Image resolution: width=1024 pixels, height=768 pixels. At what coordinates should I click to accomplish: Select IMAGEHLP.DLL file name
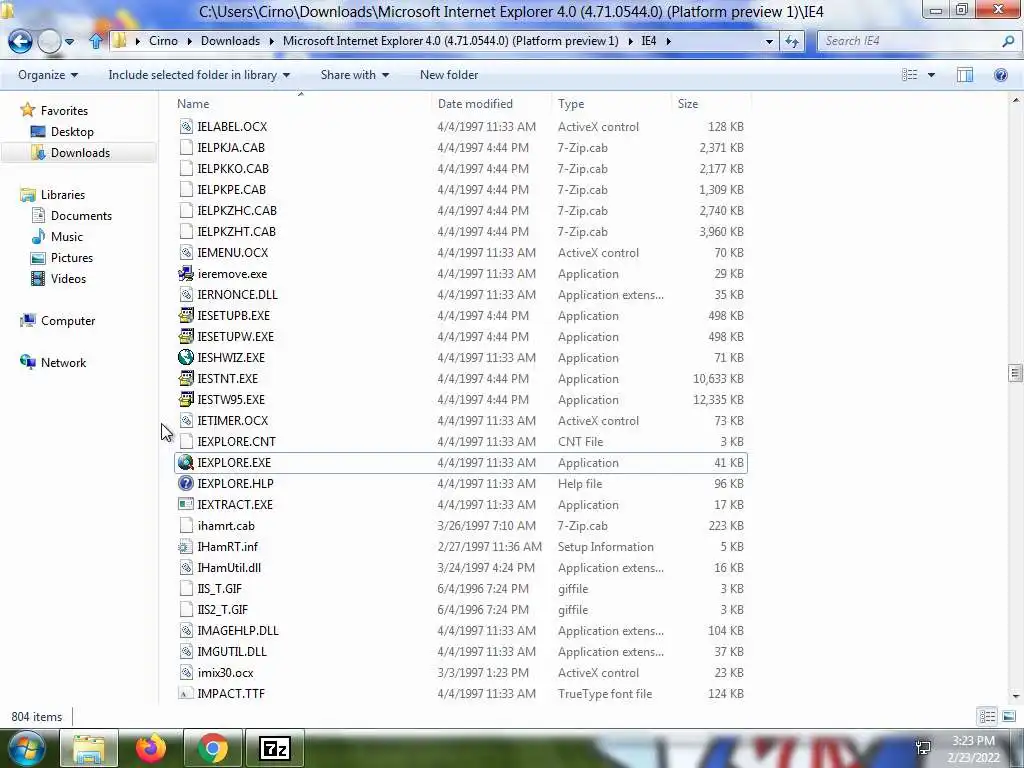pos(238,631)
